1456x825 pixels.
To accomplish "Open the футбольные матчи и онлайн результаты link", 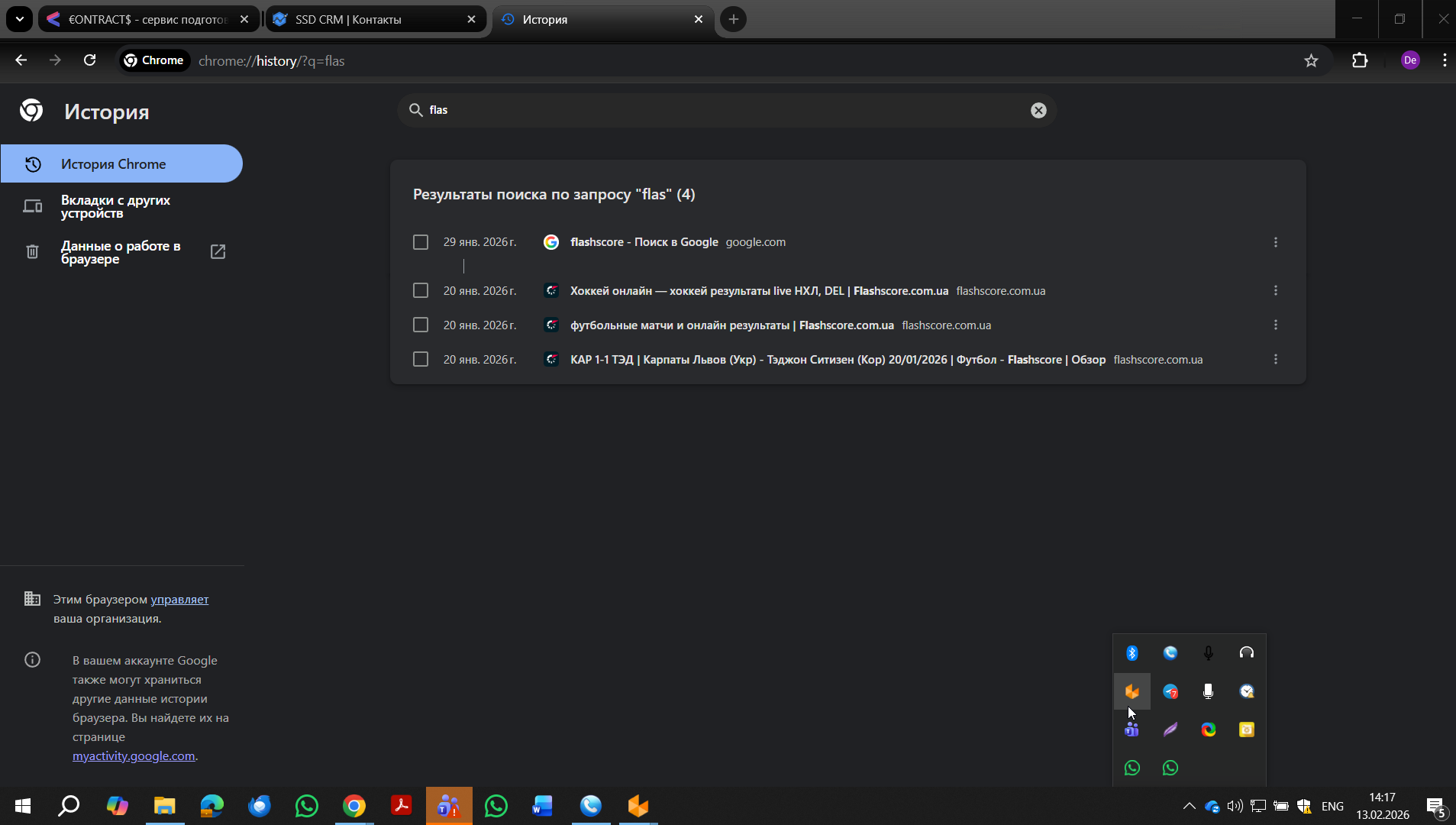I will tap(731, 325).
